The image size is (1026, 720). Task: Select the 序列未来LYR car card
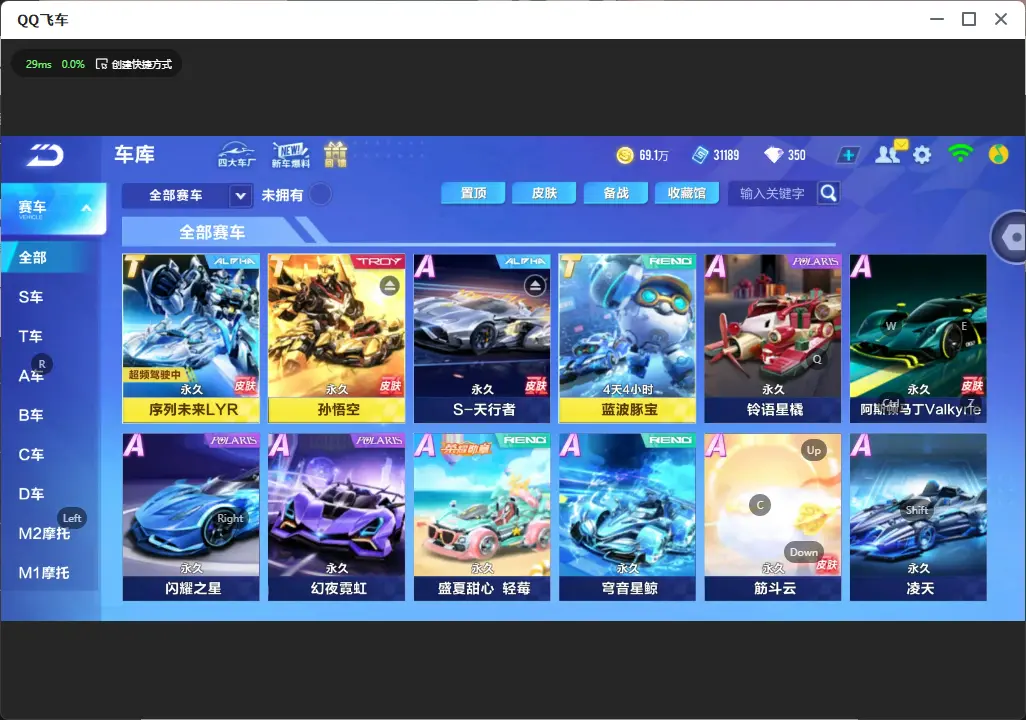pos(191,338)
